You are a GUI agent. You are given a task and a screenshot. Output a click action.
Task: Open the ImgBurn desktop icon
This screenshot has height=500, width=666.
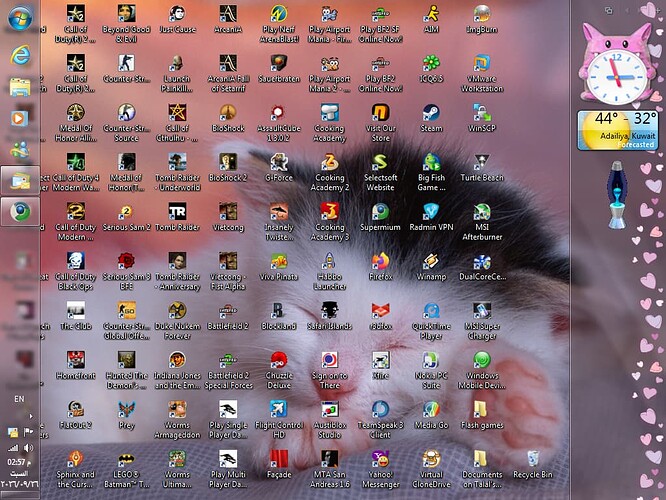[x=482, y=19]
